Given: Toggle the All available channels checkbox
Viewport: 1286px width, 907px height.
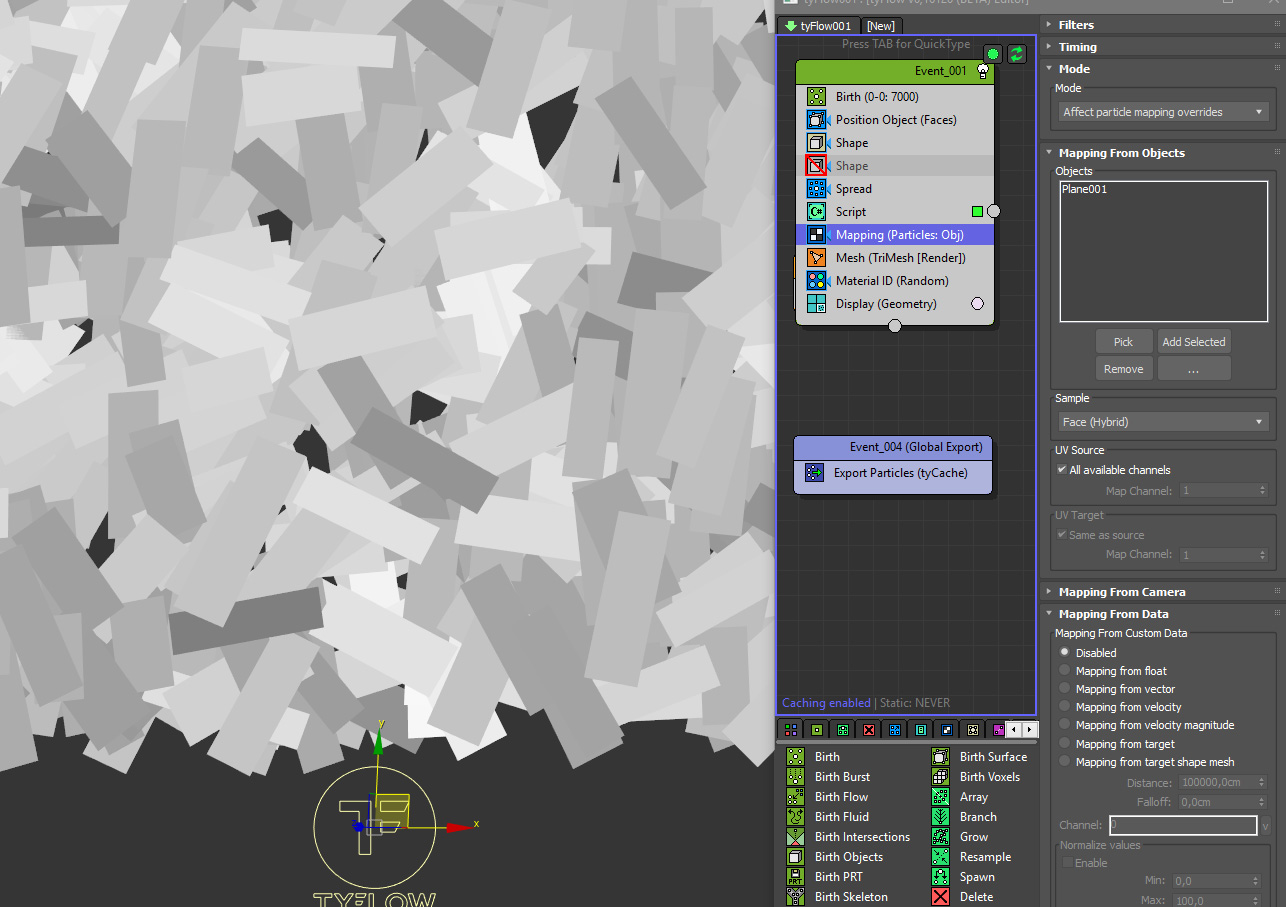Looking at the screenshot, I should click(1062, 470).
